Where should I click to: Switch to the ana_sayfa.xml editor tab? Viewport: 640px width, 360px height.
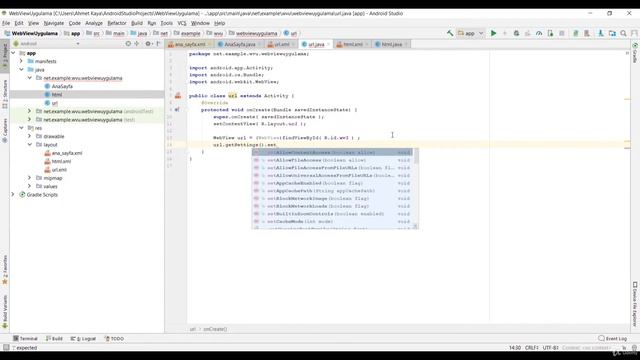click(190, 44)
